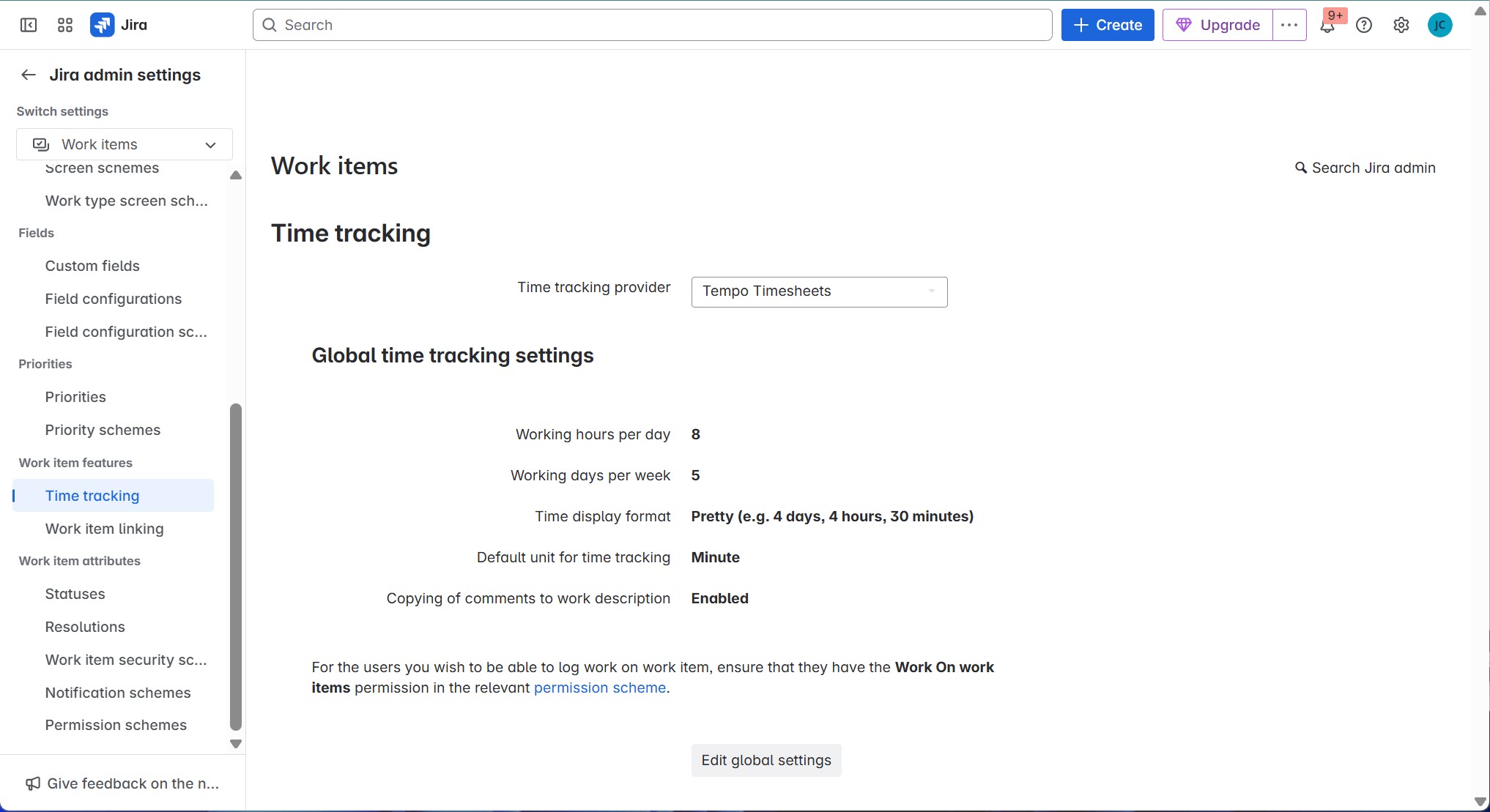Click the feedback megaphone icon
The image size is (1490, 812).
[33, 783]
